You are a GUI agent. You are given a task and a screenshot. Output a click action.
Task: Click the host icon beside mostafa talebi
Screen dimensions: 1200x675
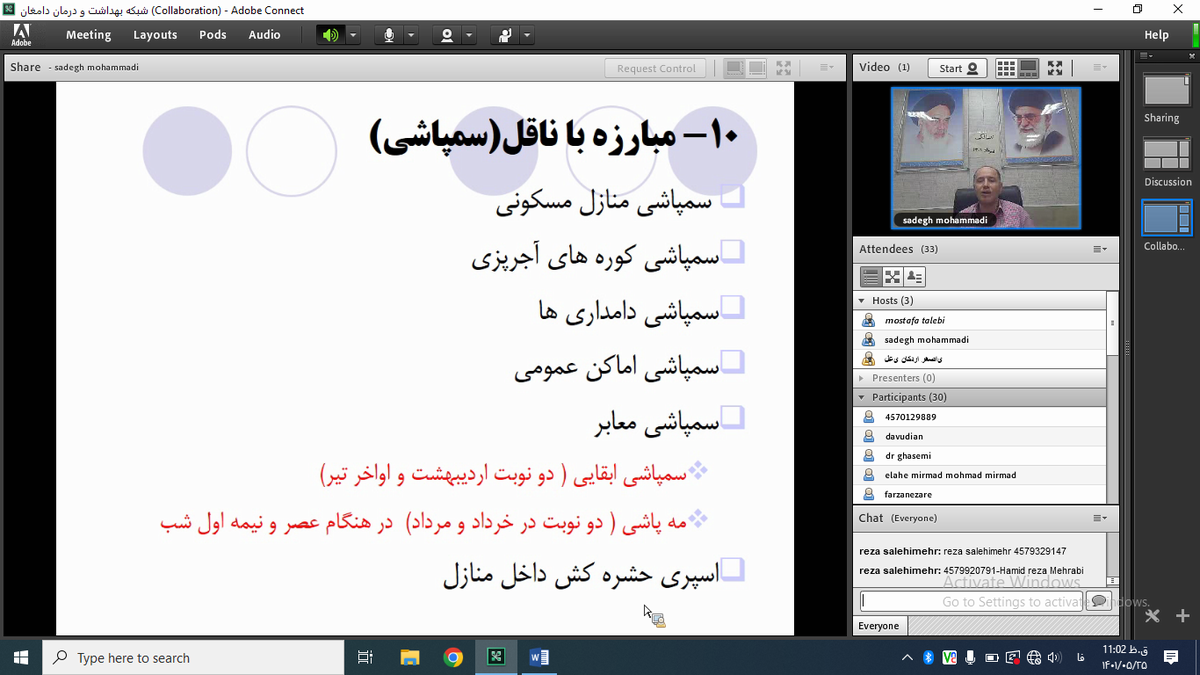(x=869, y=320)
